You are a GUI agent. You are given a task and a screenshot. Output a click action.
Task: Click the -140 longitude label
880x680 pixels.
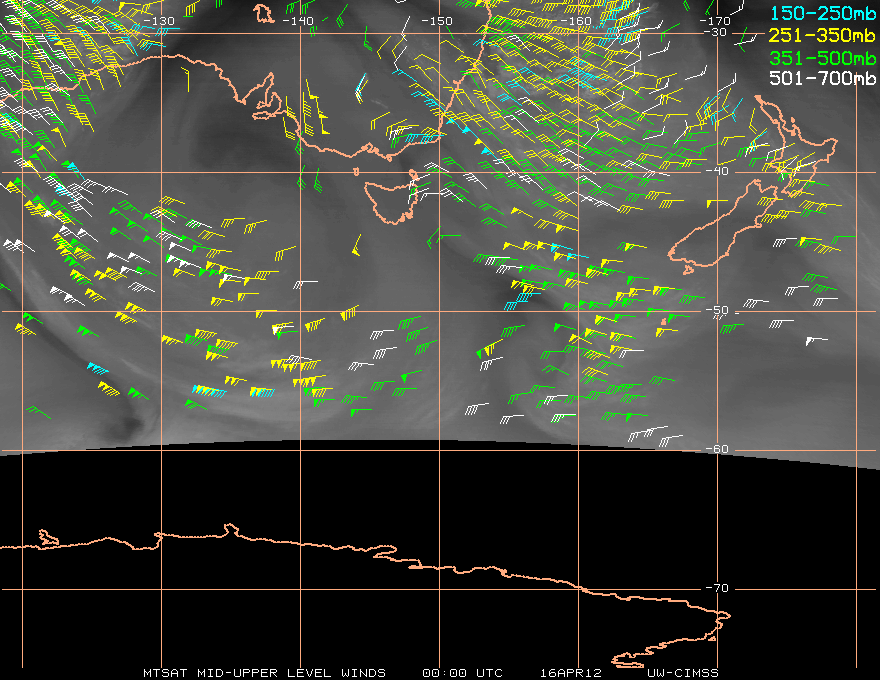[297, 21]
